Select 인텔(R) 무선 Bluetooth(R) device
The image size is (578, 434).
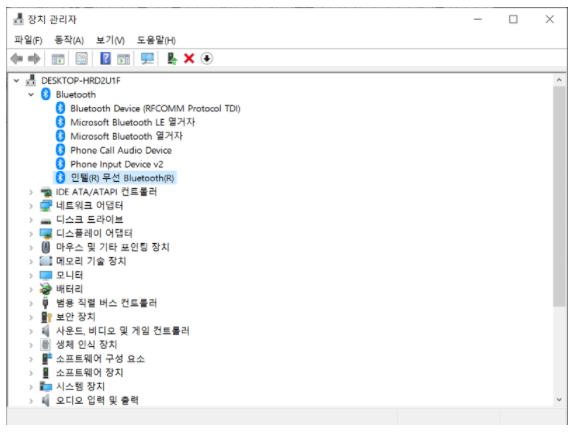122,178
